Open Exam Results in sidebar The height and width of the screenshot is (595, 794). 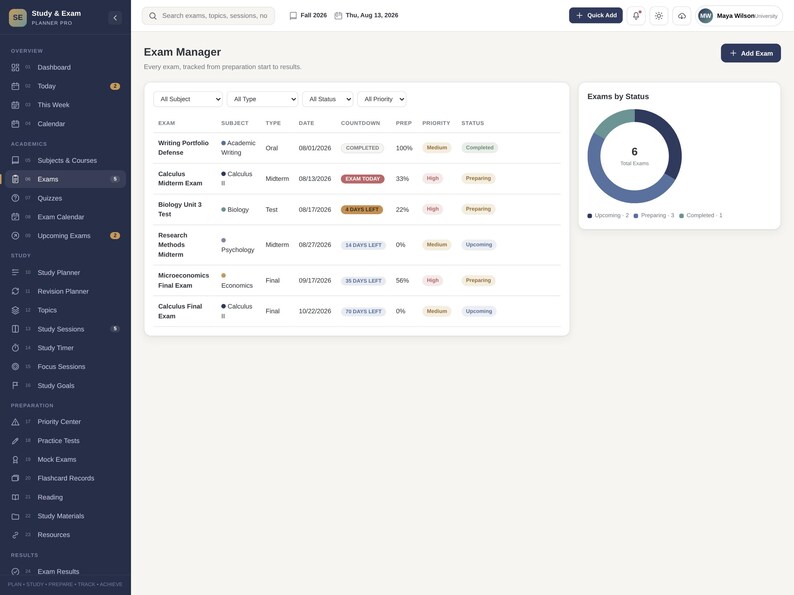[65, 572]
